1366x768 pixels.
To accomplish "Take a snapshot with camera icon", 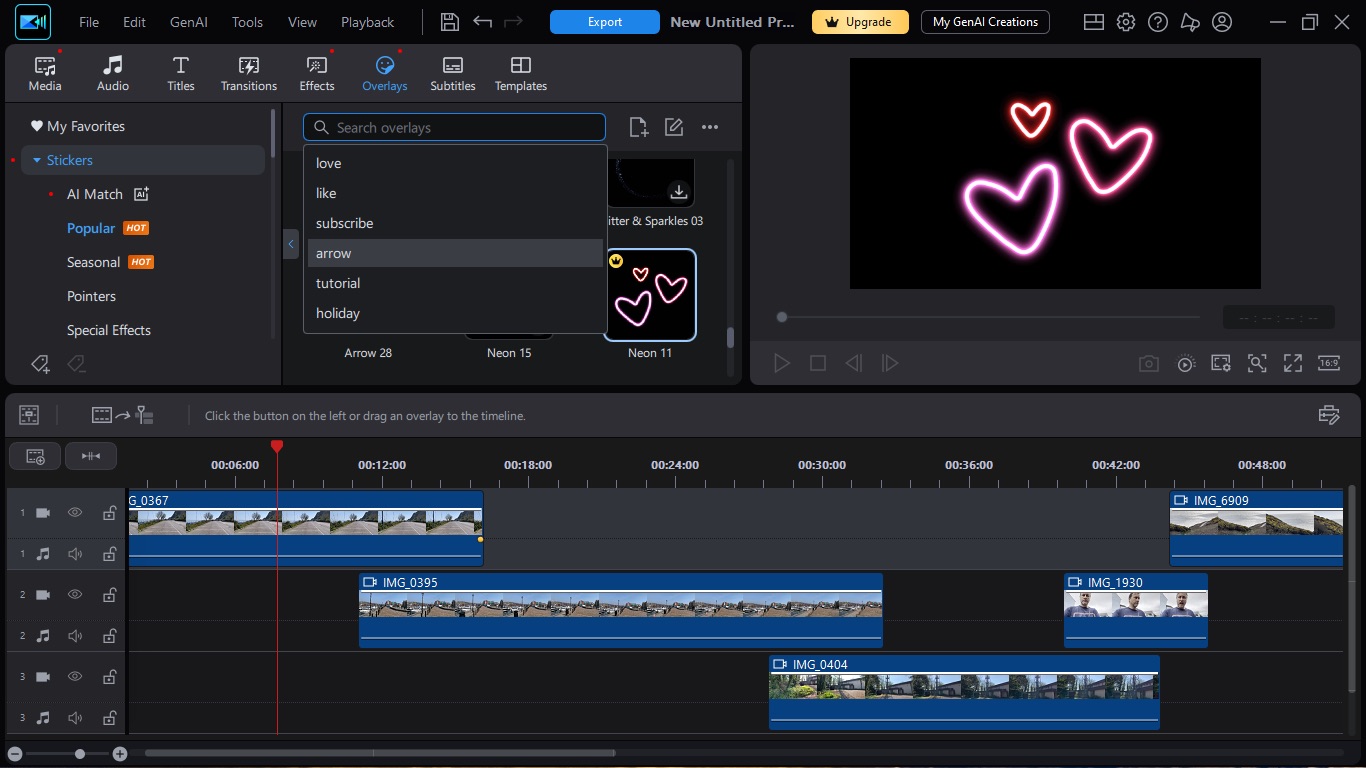I will (x=1149, y=364).
